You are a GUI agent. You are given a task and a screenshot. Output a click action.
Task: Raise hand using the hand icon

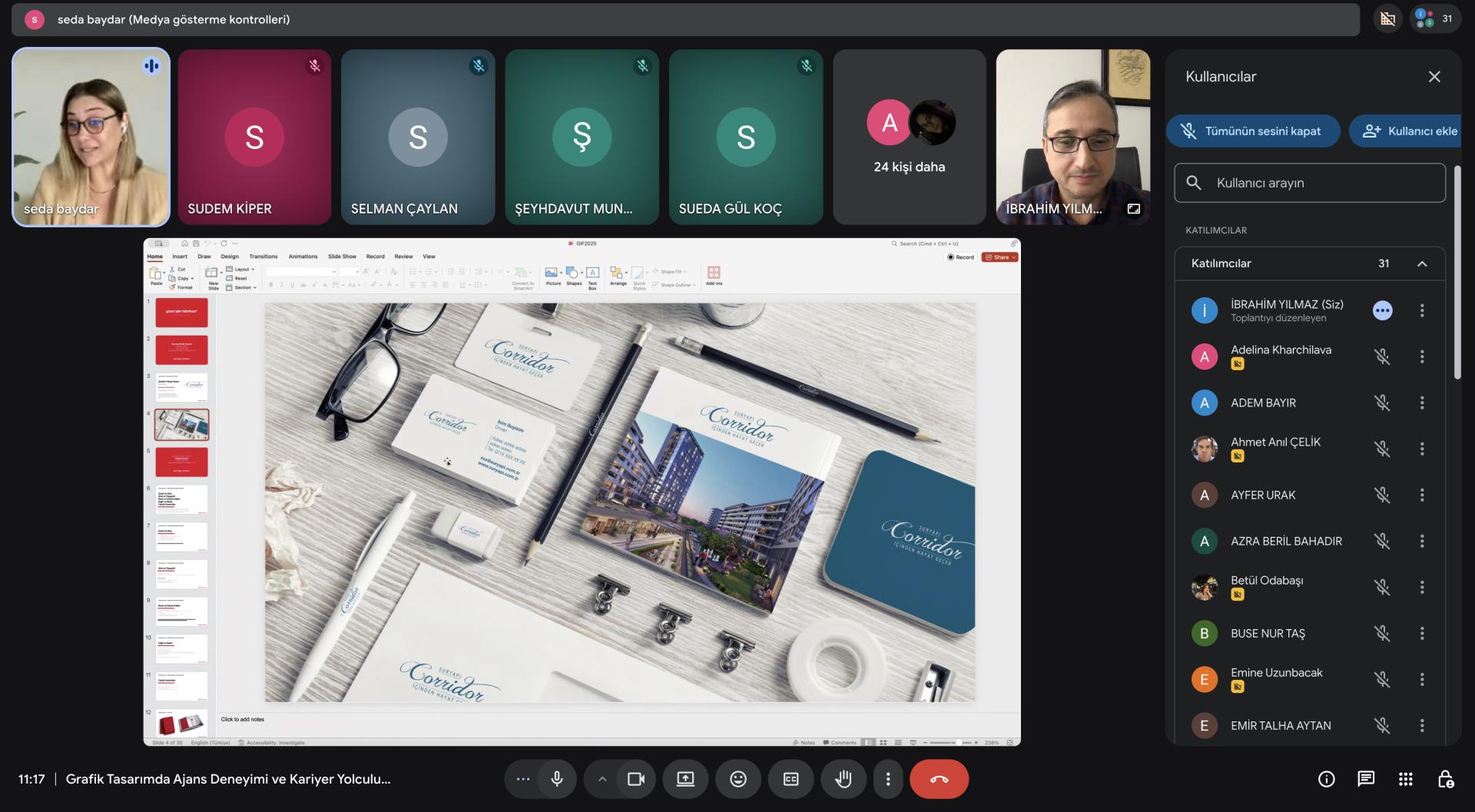(x=843, y=779)
